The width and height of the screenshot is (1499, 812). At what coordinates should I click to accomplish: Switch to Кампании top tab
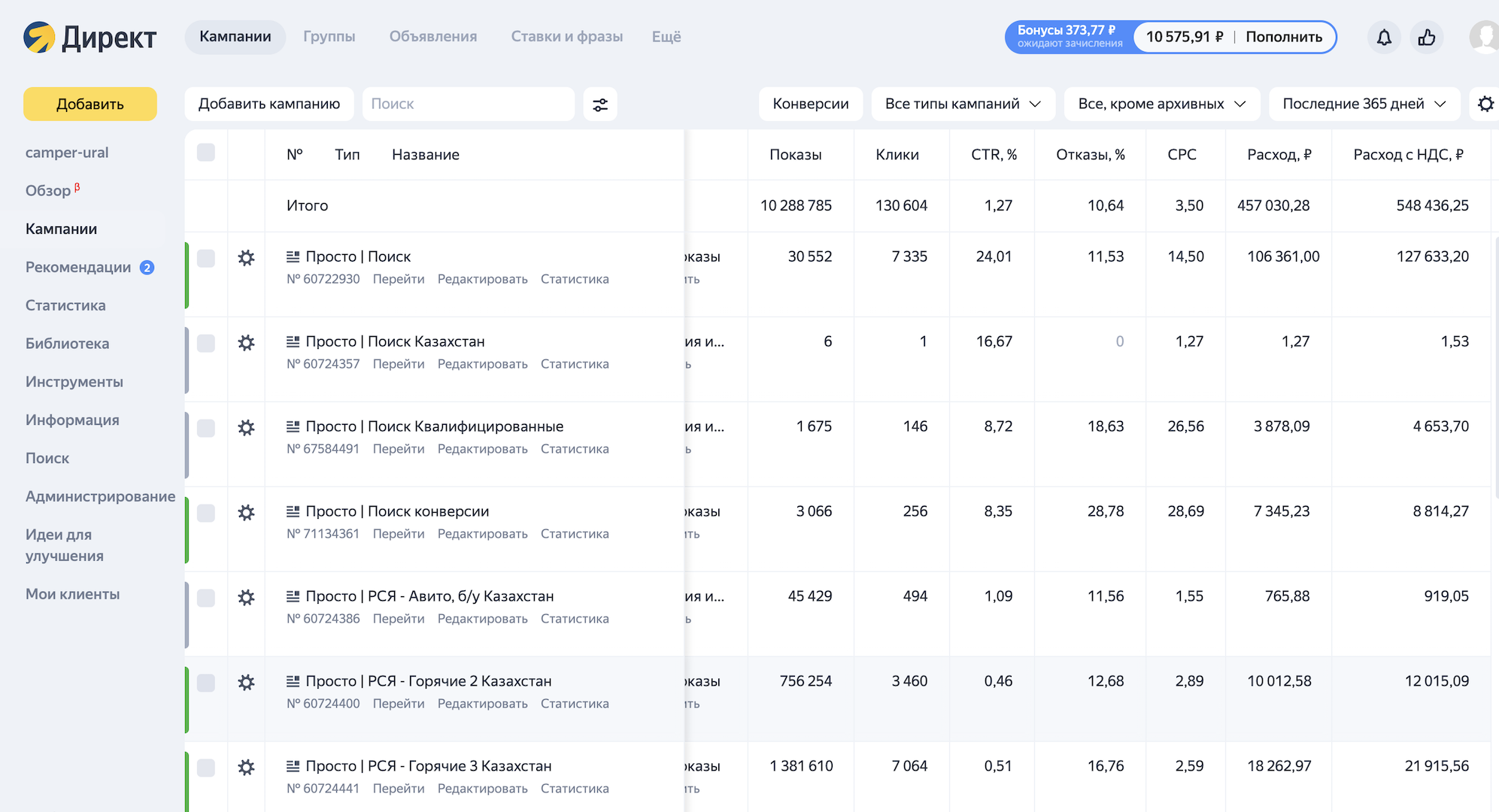point(235,37)
